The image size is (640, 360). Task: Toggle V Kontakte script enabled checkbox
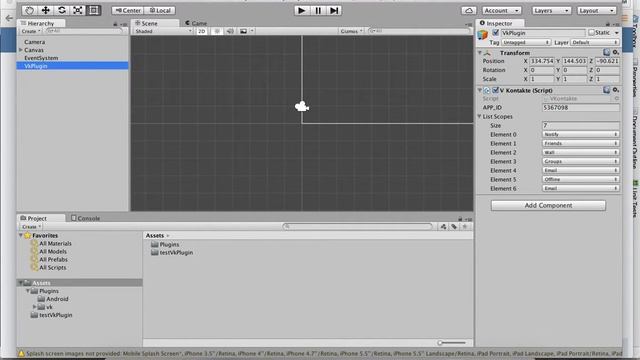(x=496, y=90)
